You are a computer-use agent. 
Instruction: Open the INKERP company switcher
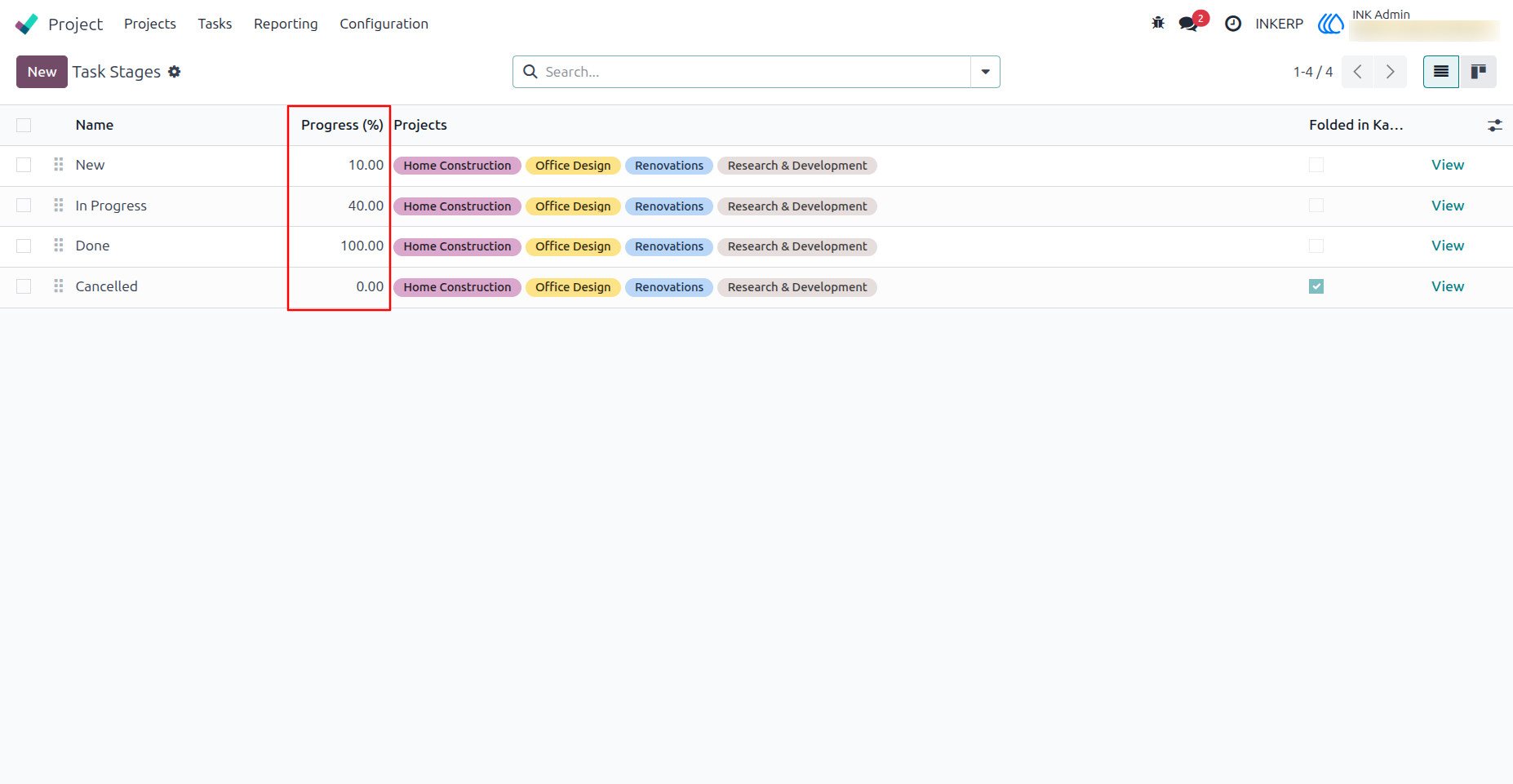tap(1279, 24)
